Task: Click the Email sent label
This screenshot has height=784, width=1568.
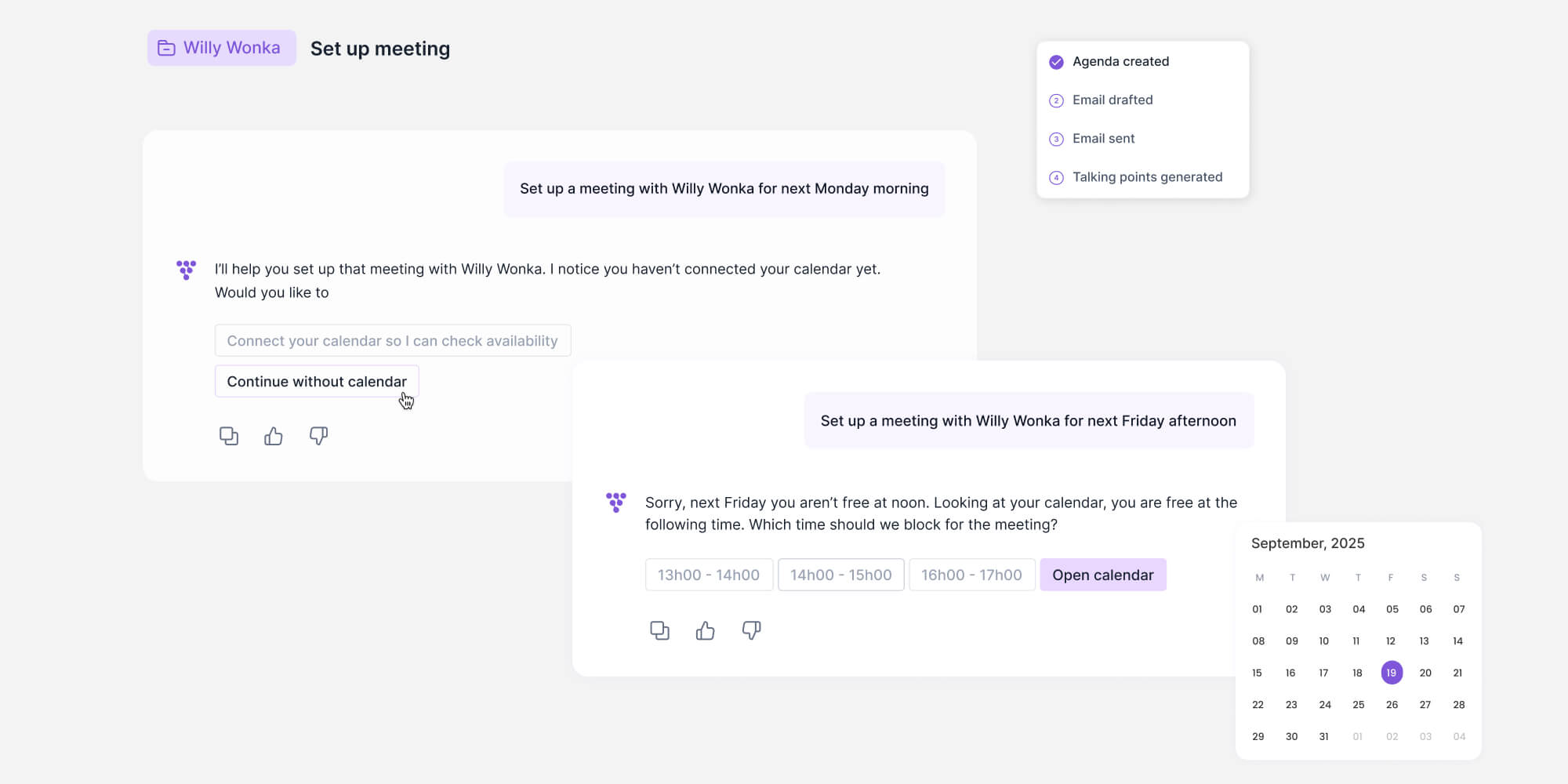Action: pyautogui.click(x=1103, y=138)
